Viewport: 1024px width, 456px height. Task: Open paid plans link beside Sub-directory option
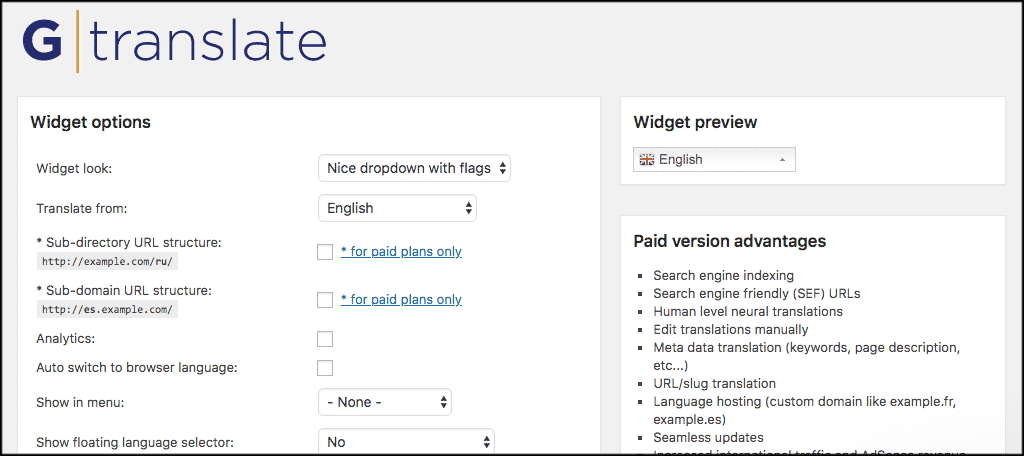click(x=401, y=252)
